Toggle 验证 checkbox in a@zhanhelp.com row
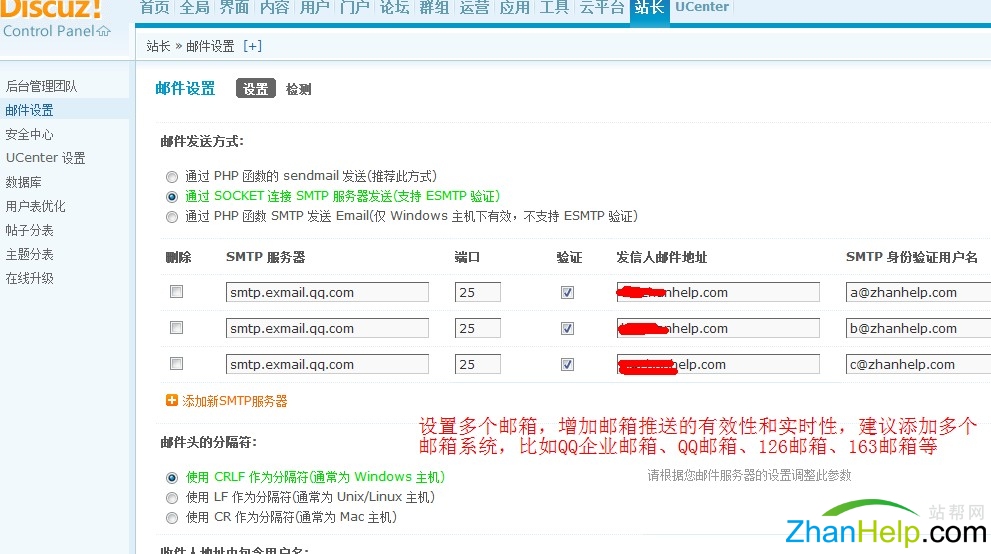The height and width of the screenshot is (554, 991). pos(568,292)
